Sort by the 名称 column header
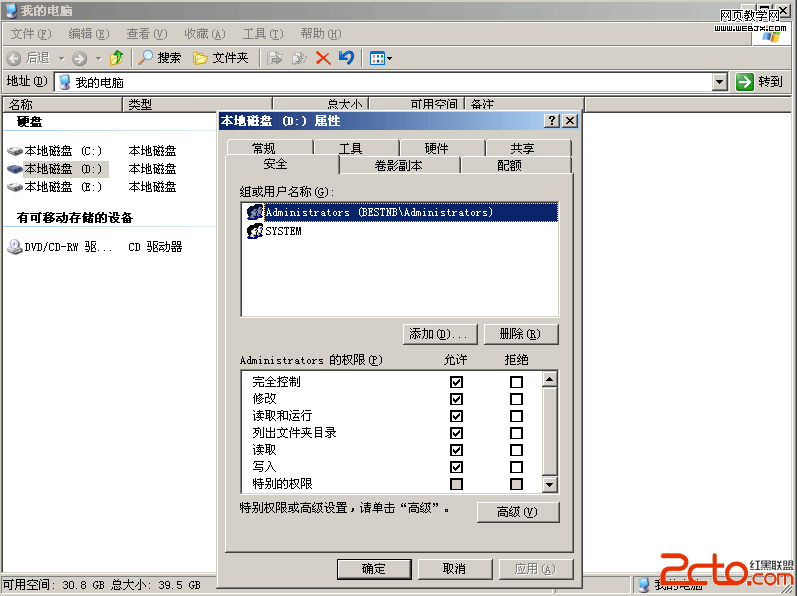The height and width of the screenshot is (596, 797). 63,104
